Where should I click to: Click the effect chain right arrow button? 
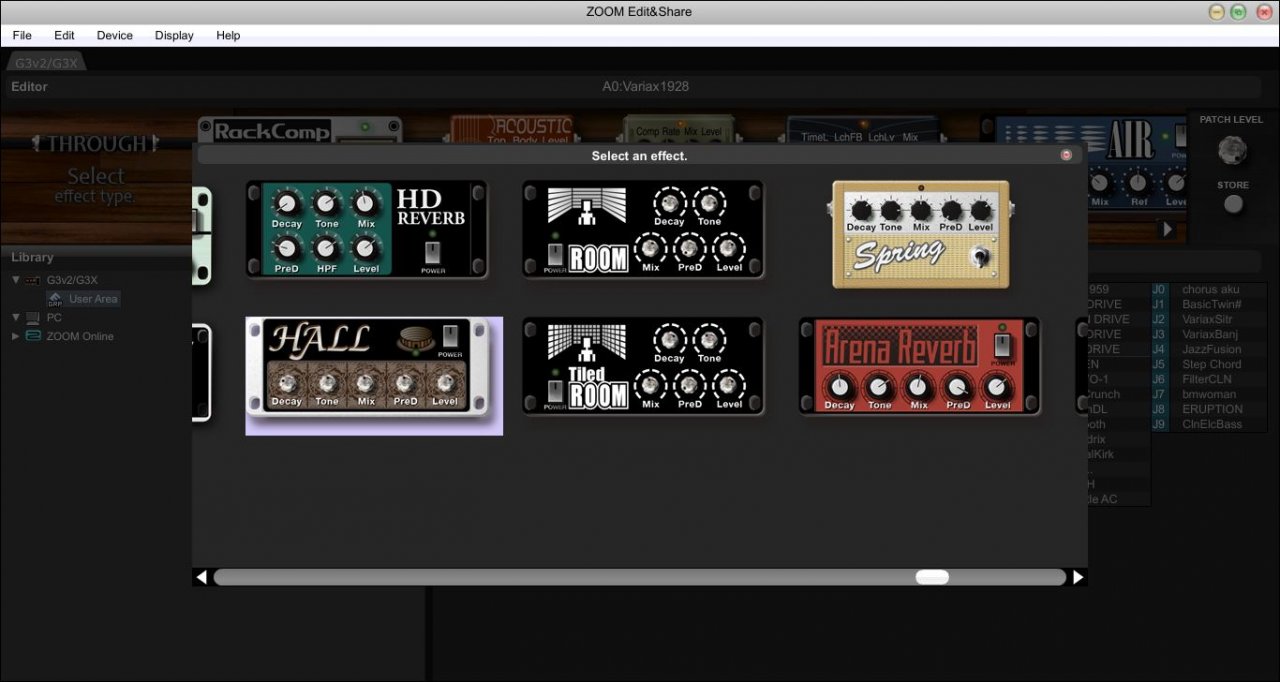pos(1167,229)
